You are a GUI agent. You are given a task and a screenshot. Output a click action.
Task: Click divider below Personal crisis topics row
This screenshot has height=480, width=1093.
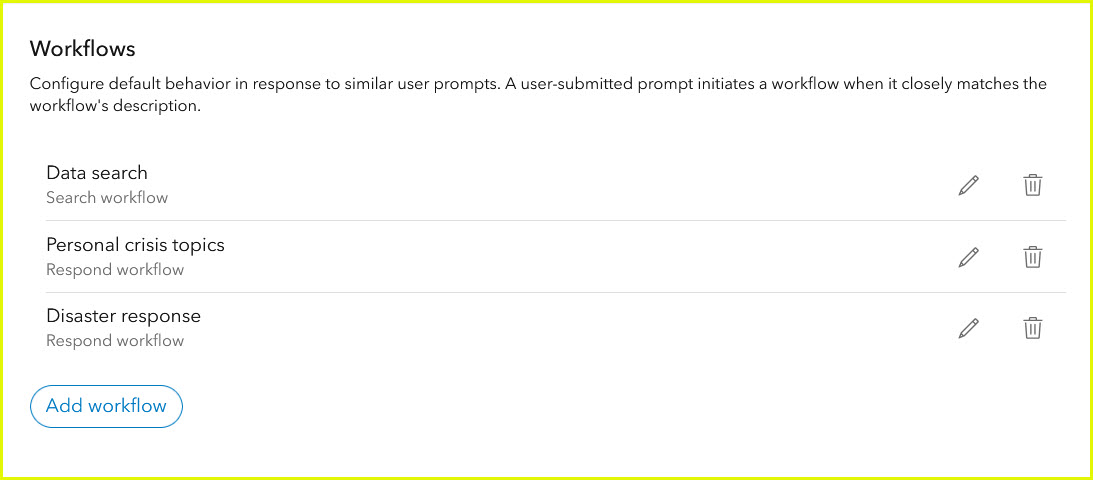pos(548,293)
